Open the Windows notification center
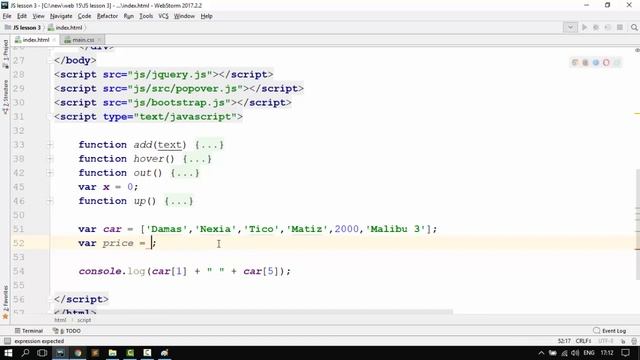This screenshot has height=360, width=640. [x=625, y=353]
